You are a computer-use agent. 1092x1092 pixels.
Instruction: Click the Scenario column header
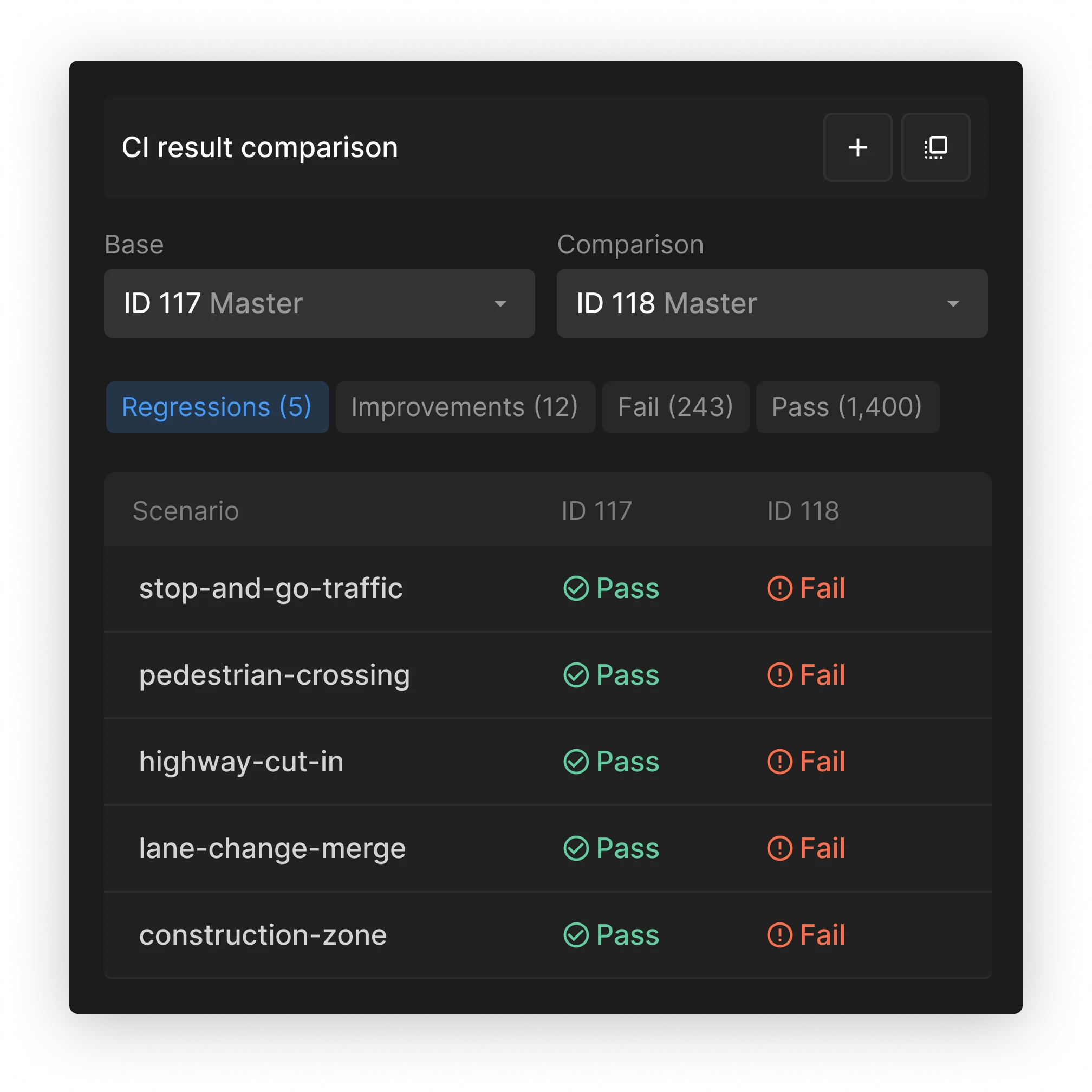186,511
